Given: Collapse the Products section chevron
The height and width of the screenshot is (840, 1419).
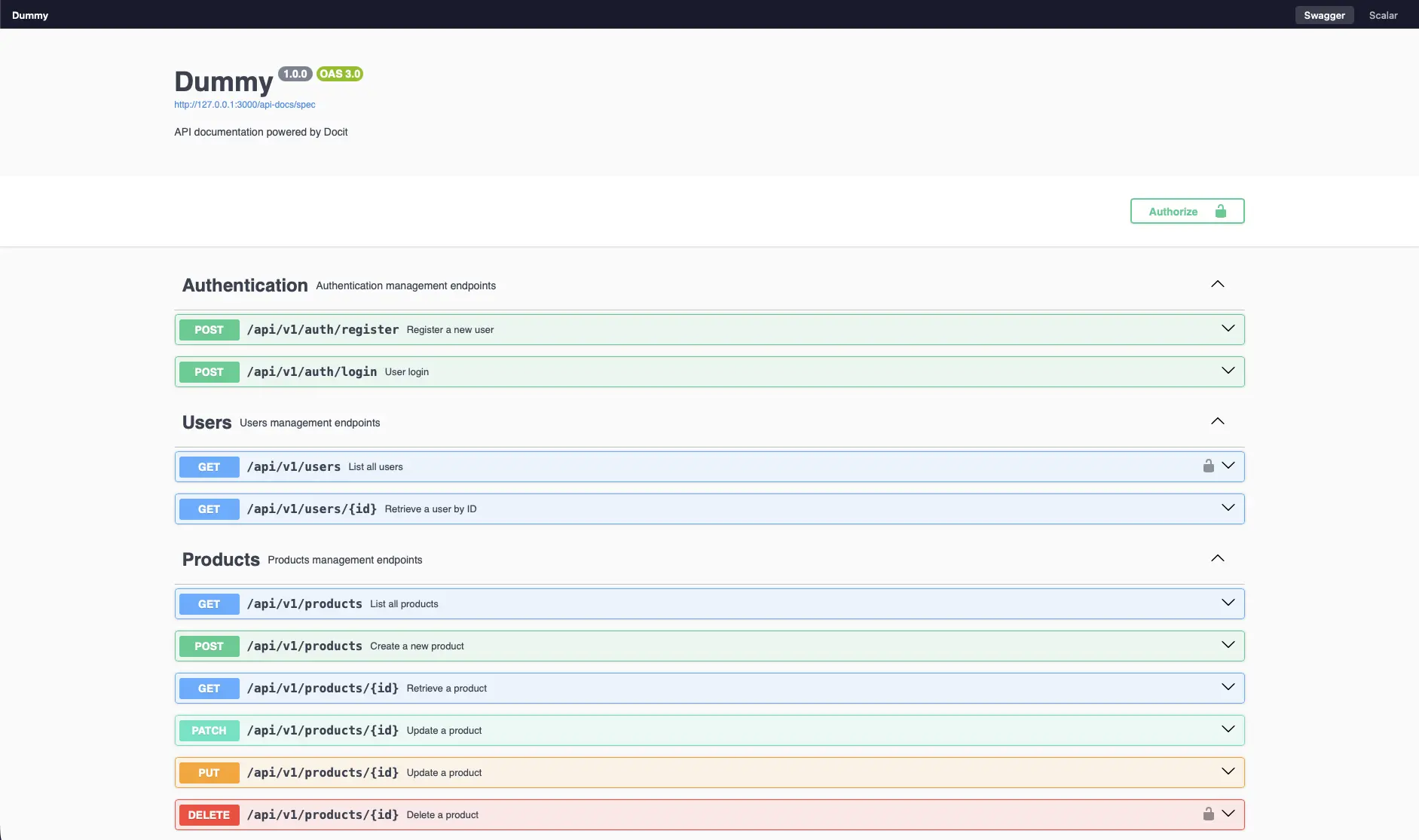Looking at the screenshot, I should [1218, 558].
